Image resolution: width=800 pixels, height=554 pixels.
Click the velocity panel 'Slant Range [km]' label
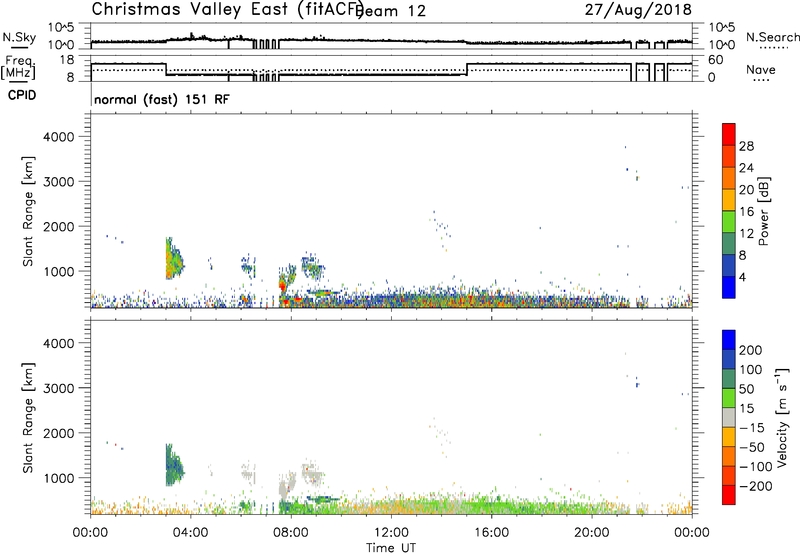28,418
